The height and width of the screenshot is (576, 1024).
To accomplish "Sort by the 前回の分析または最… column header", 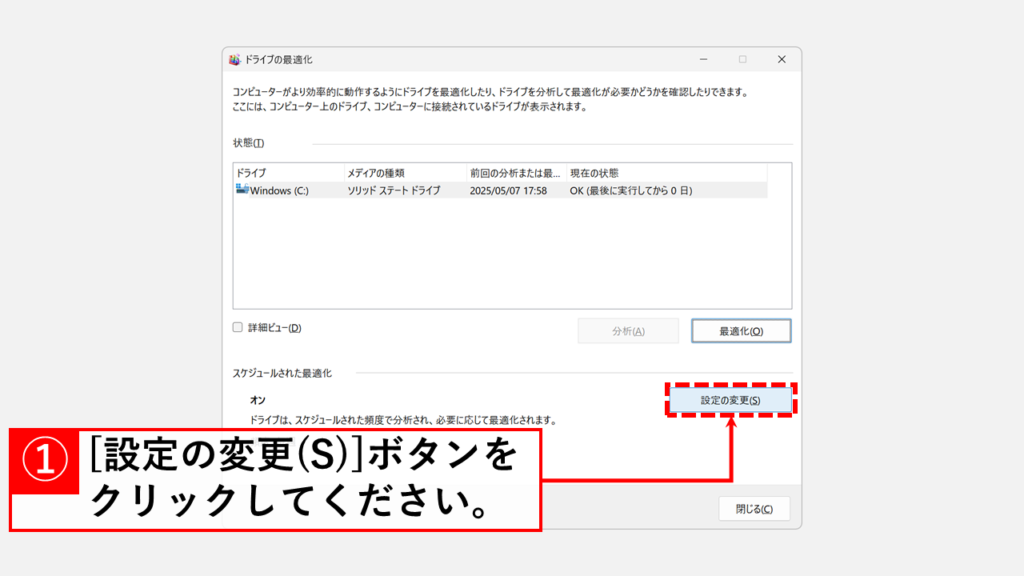I will pos(515,173).
